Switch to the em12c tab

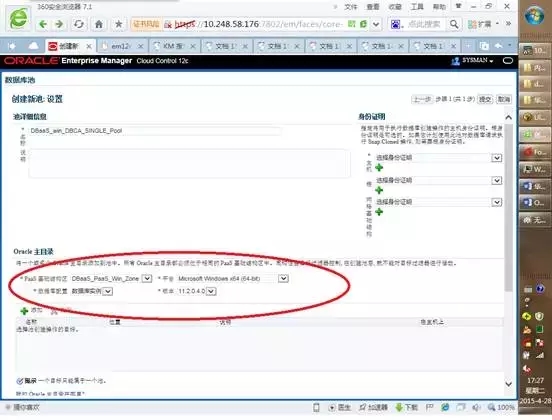121,46
